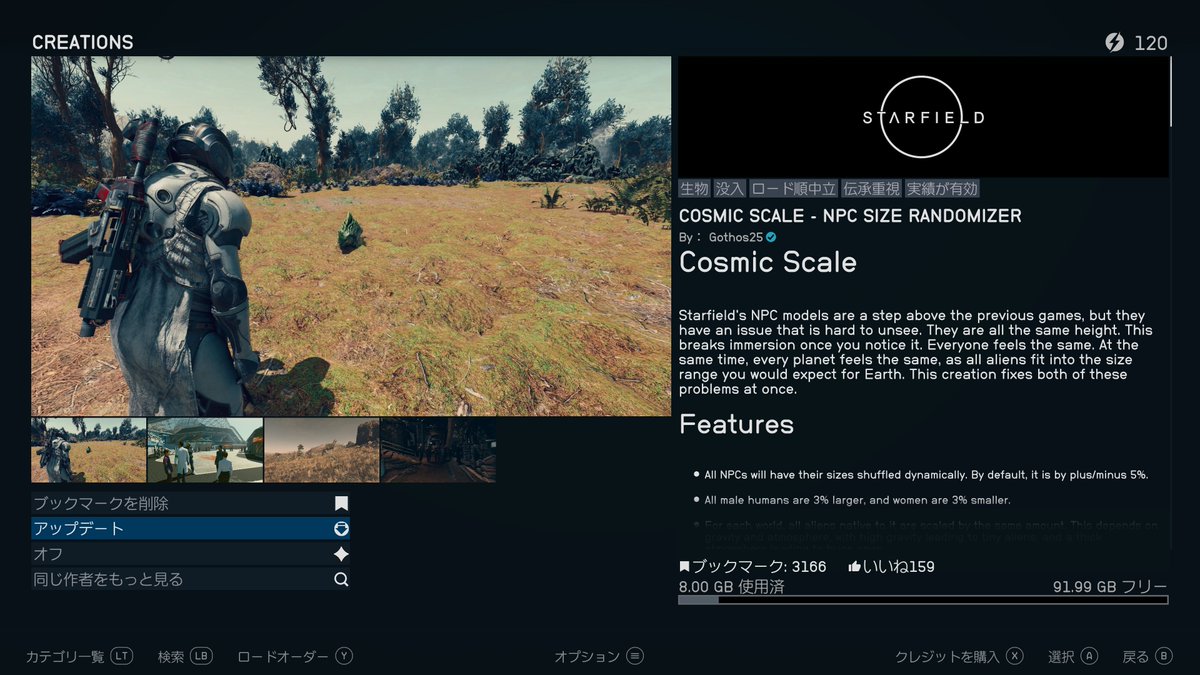Click 選択 label in bottom bar
This screenshot has width=1200, height=675.
(1061, 656)
